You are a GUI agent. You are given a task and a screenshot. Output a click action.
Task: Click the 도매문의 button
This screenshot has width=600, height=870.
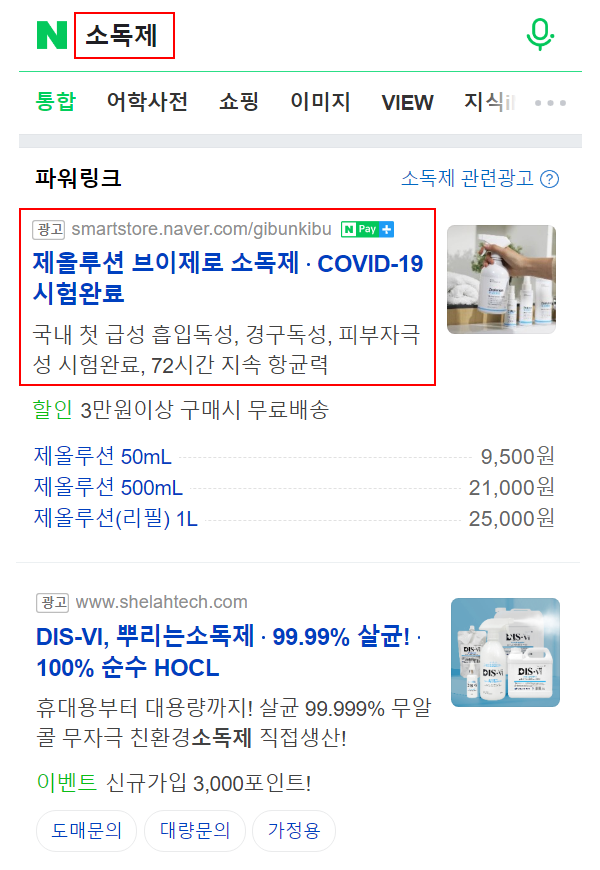(86, 831)
